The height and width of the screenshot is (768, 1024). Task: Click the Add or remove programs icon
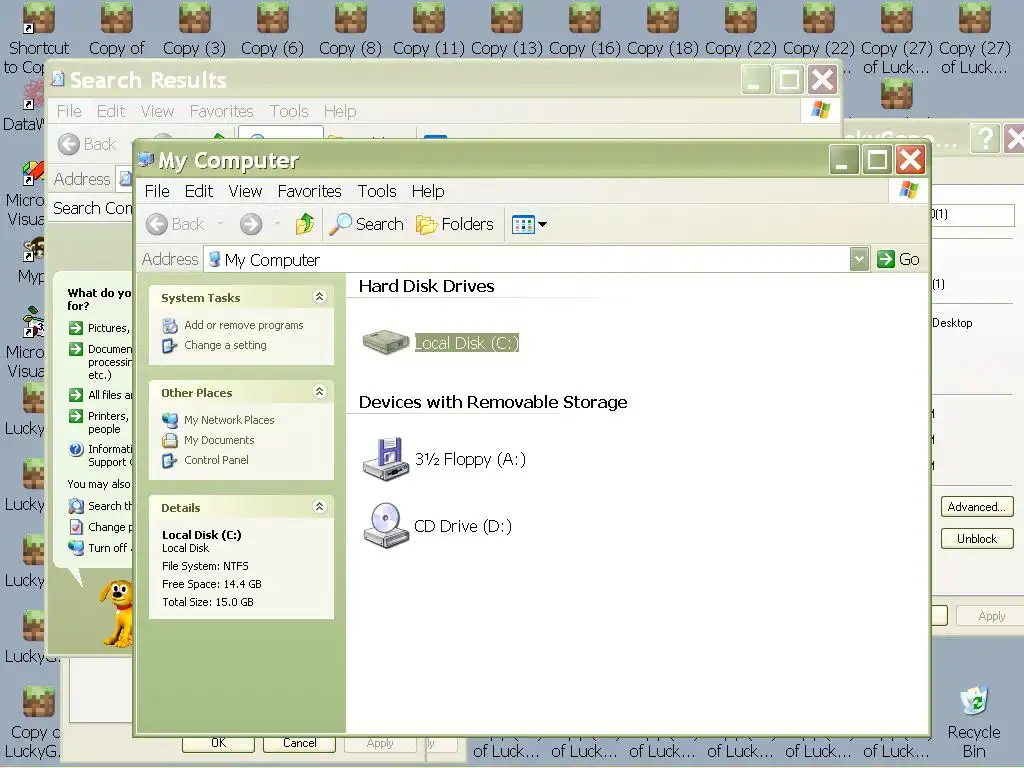[x=170, y=325]
